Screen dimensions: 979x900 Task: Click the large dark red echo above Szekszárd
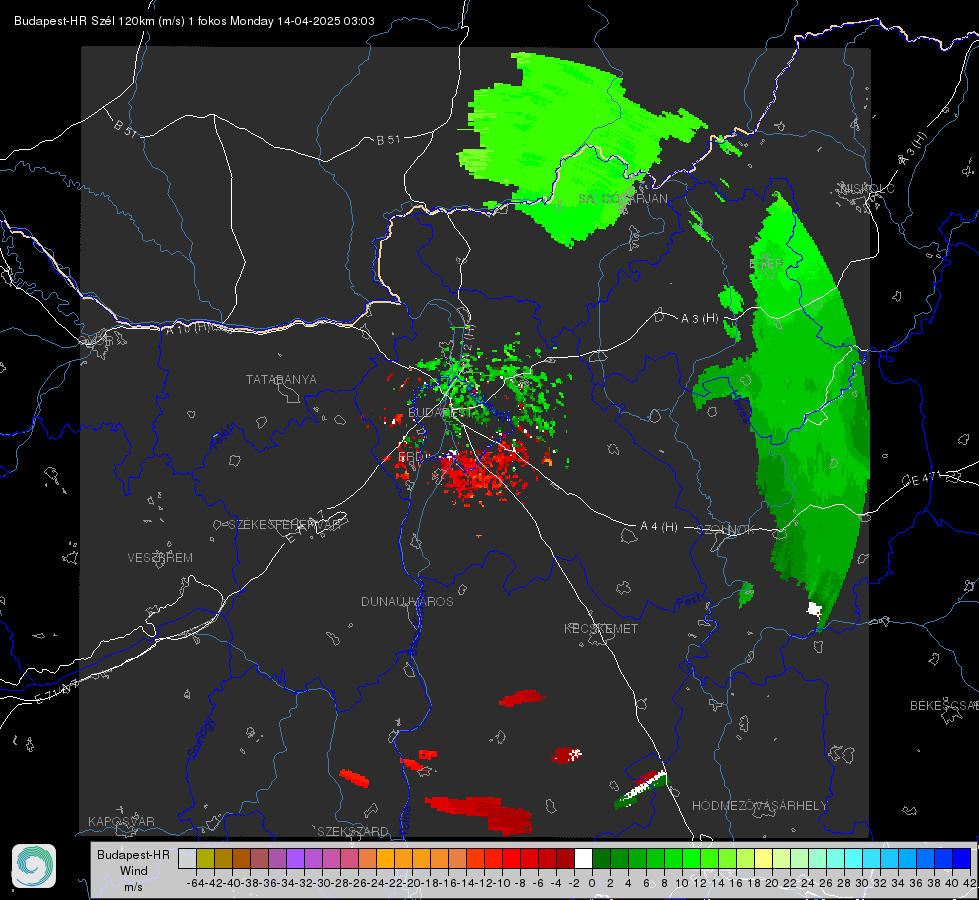click(x=481, y=814)
